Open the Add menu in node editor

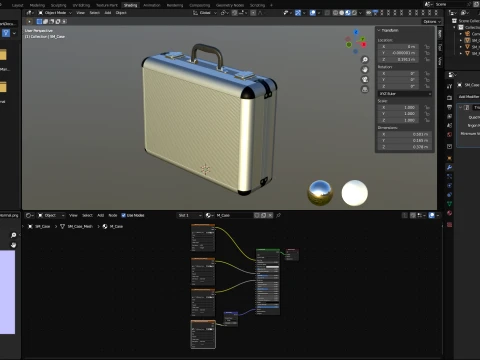pos(100,215)
